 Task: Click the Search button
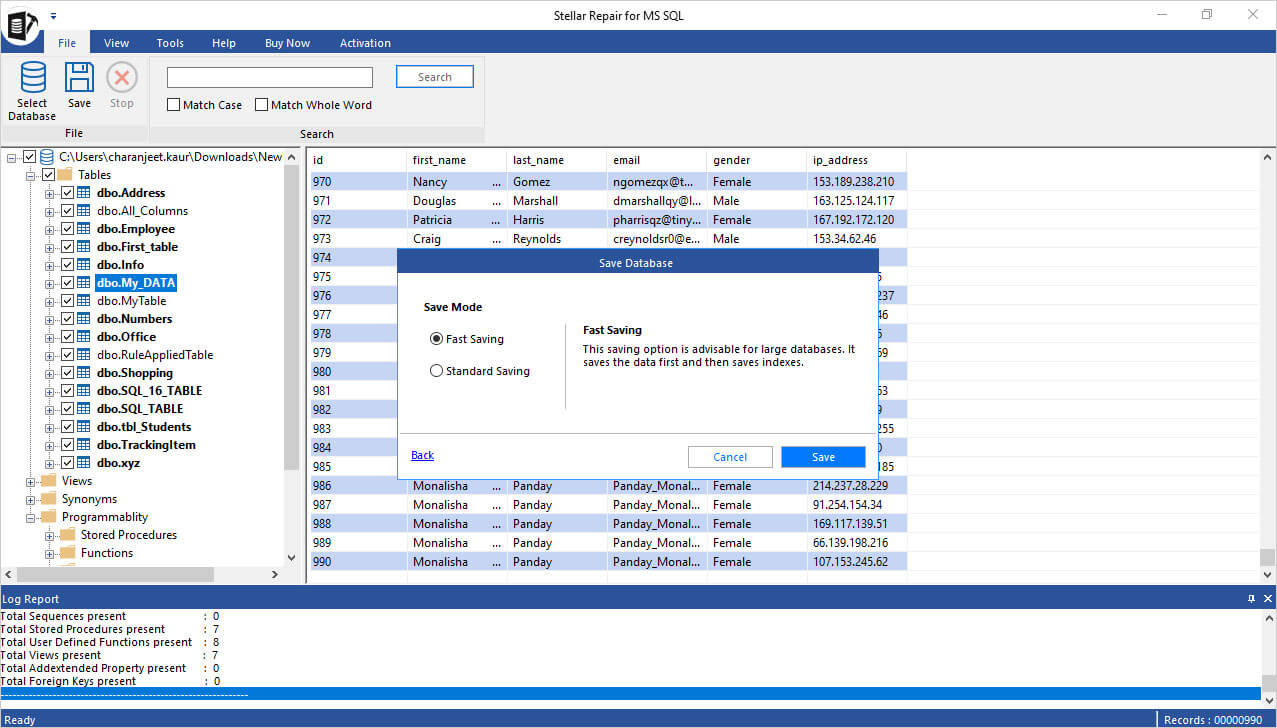pos(435,77)
